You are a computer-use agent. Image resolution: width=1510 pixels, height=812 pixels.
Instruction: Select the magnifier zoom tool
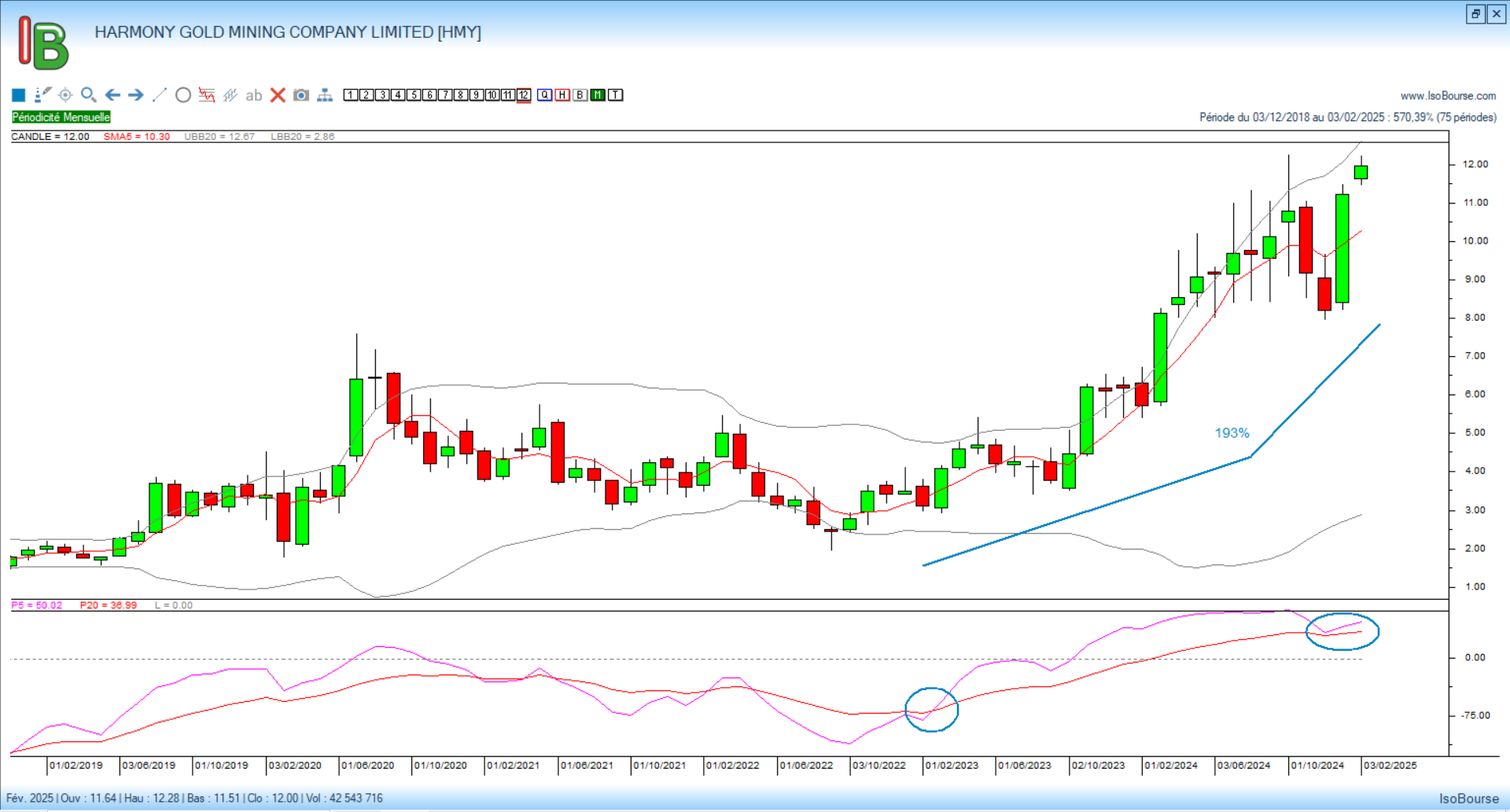click(x=89, y=95)
